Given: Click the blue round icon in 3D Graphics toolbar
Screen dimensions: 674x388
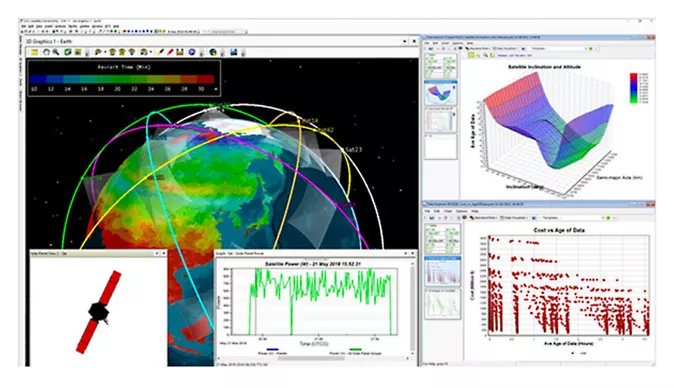Looking at the screenshot, I should 192,52.
